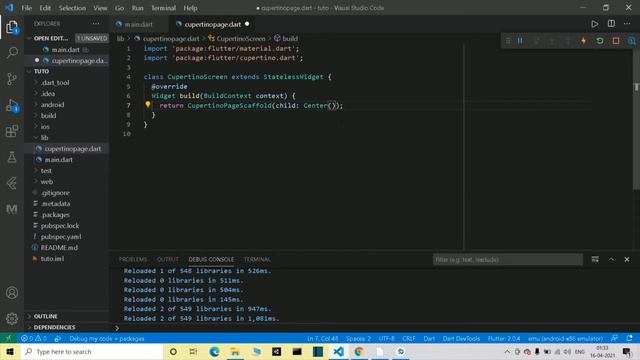
Task: Expand the android folder
Action: click(x=52, y=104)
